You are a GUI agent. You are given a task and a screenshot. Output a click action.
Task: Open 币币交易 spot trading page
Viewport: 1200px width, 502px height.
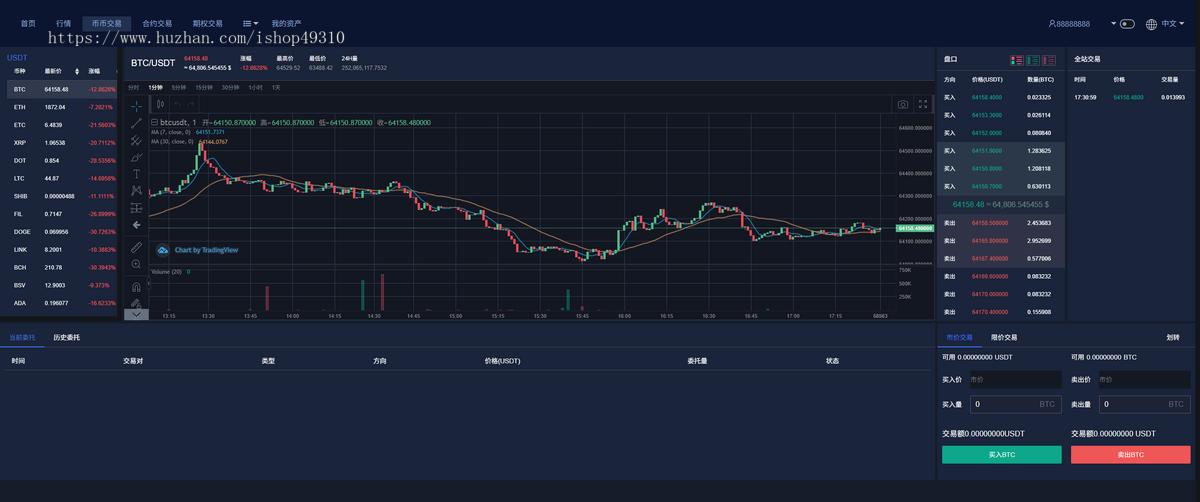coord(106,22)
